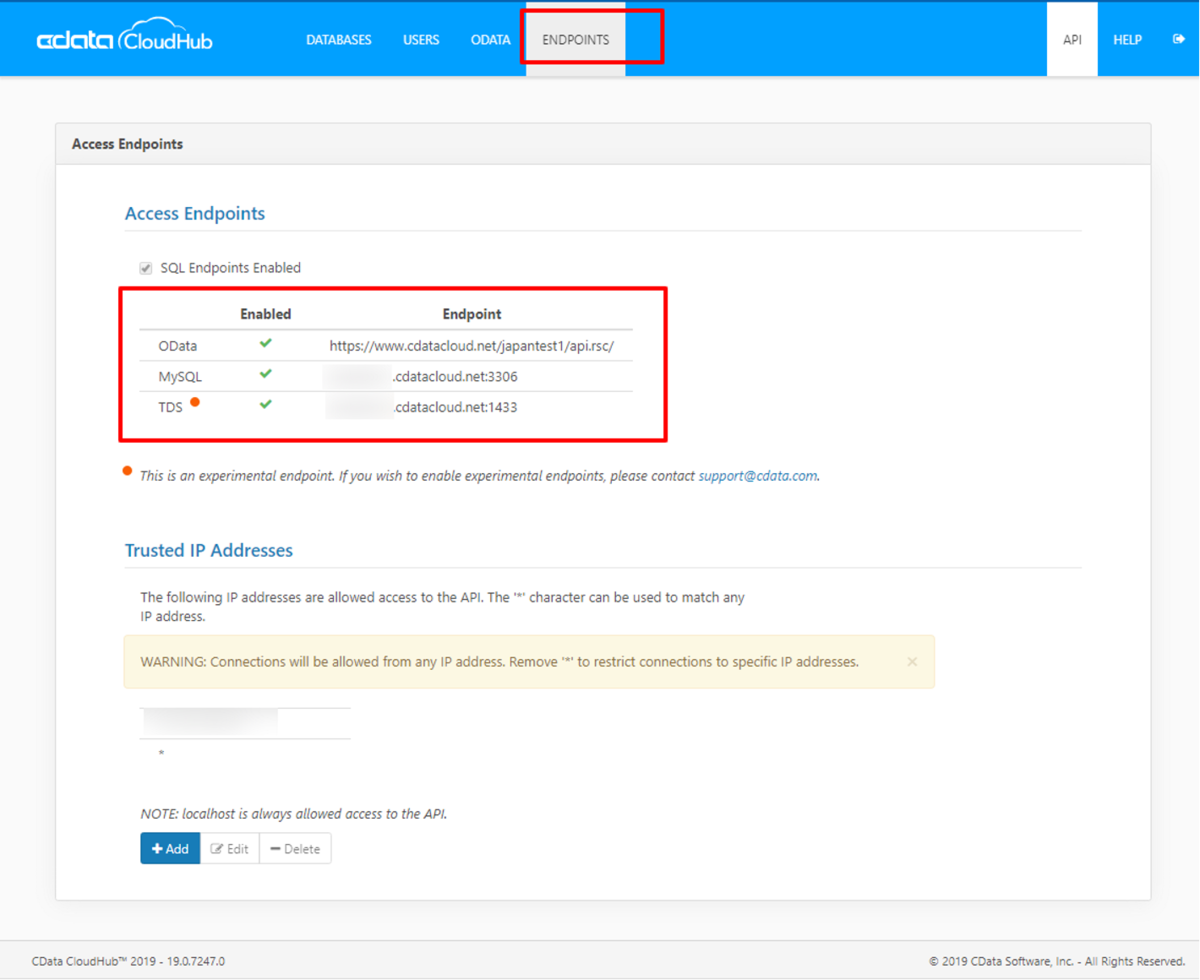Click the Enabled column header
This screenshot has width=1200, height=980.
pos(266,314)
